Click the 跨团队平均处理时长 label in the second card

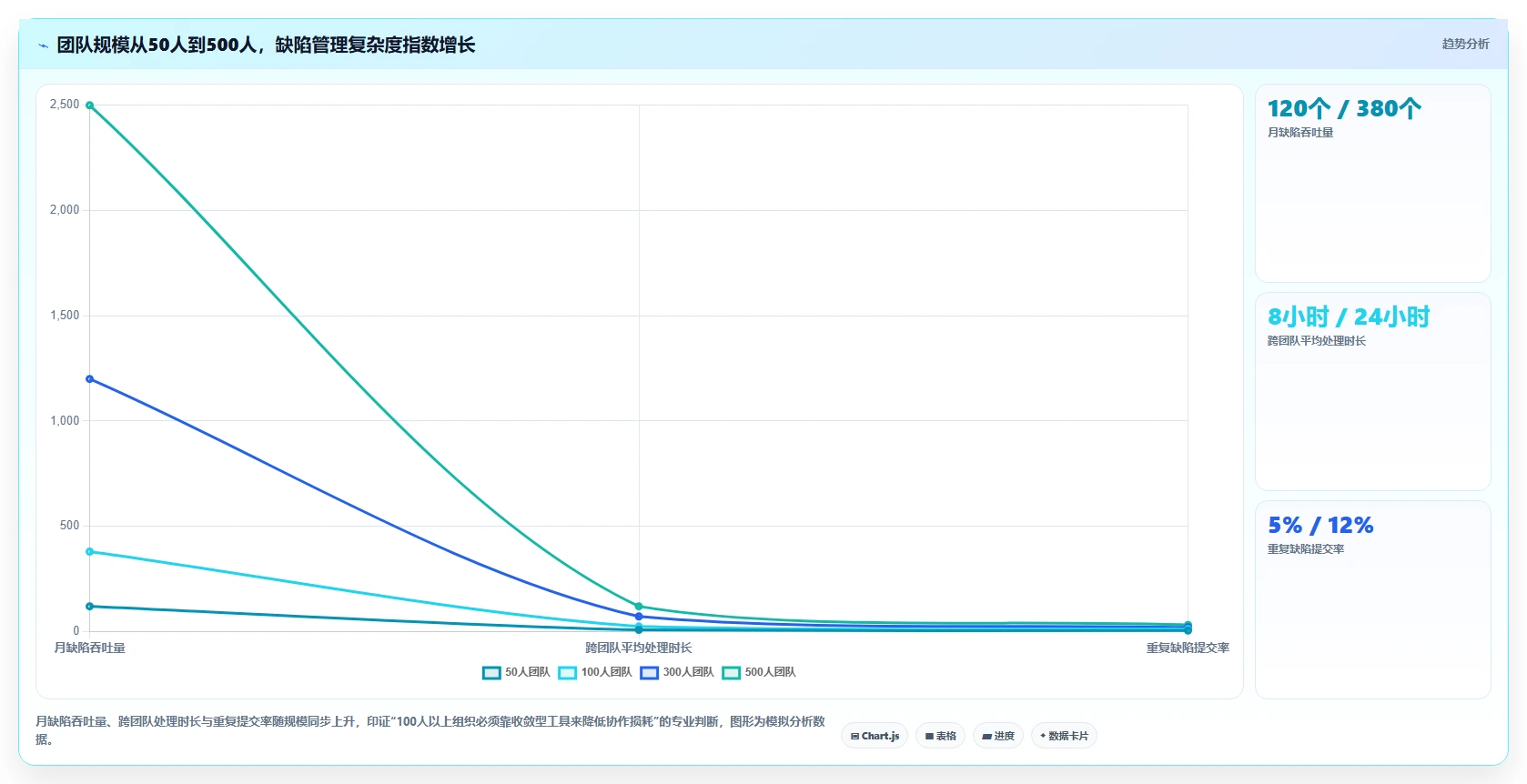pos(1317,341)
